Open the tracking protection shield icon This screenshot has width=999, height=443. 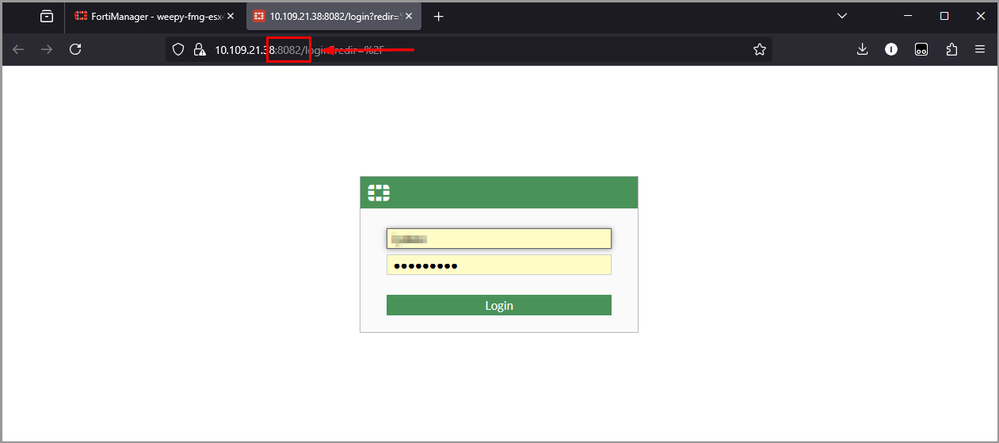pyautogui.click(x=179, y=49)
